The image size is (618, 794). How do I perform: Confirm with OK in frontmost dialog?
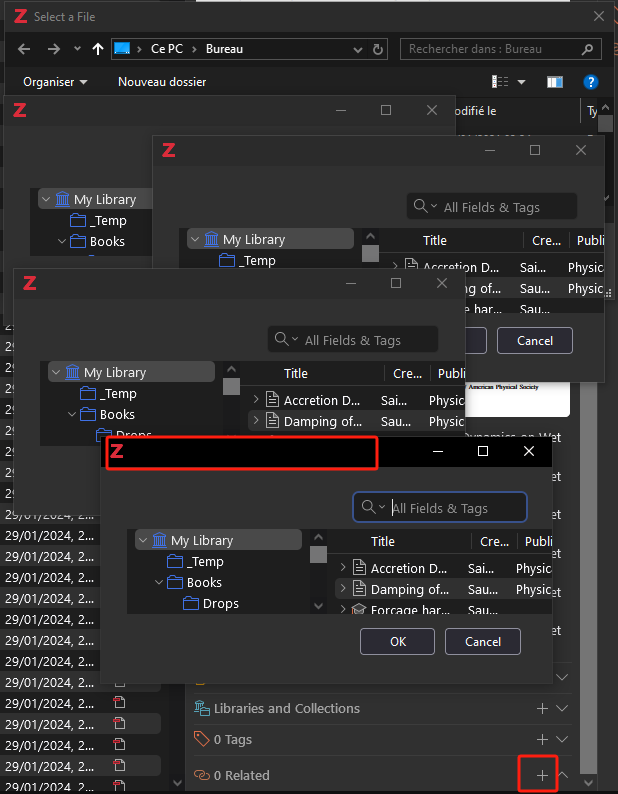(x=398, y=642)
